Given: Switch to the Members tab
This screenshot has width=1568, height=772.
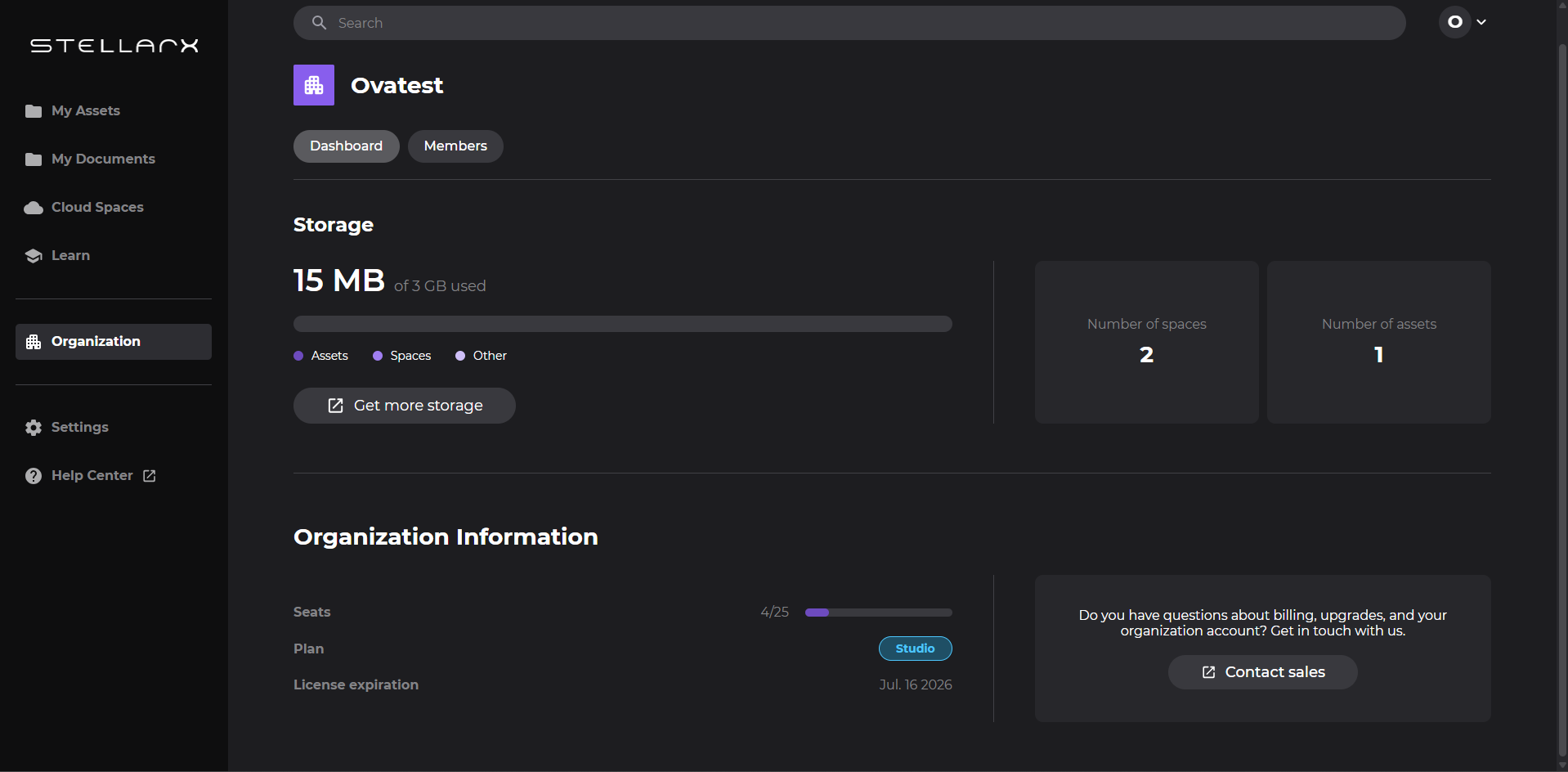Looking at the screenshot, I should [455, 146].
